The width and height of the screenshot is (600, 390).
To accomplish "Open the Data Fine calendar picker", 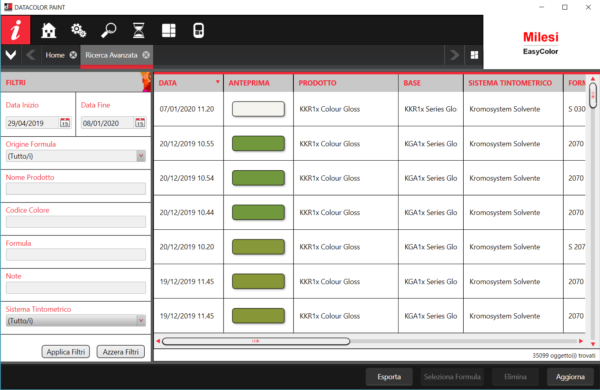I will click(140, 123).
